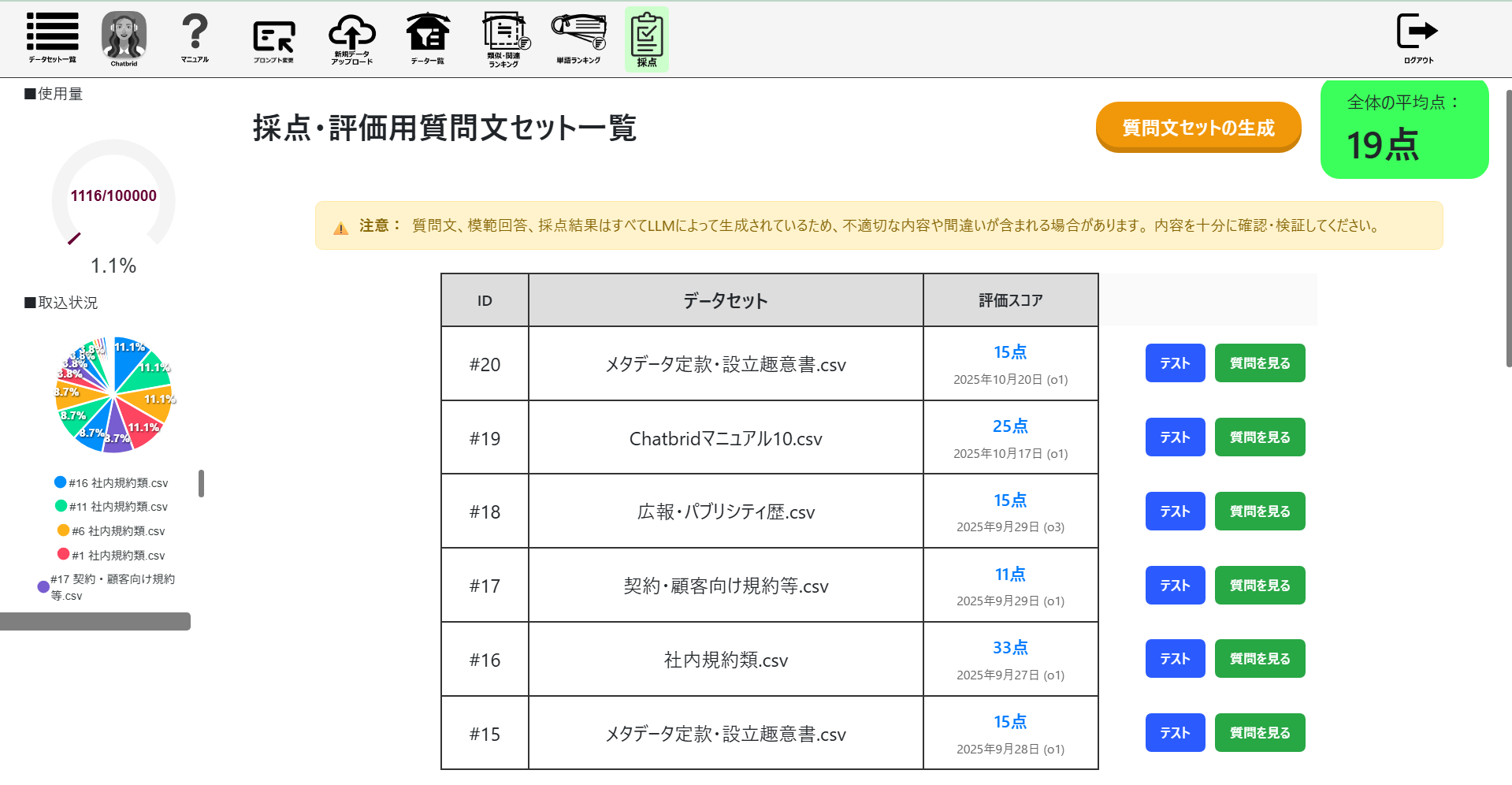Click legend item #6 社内規約類.csv
This screenshot has height=785, width=1512.
(118, 531)
